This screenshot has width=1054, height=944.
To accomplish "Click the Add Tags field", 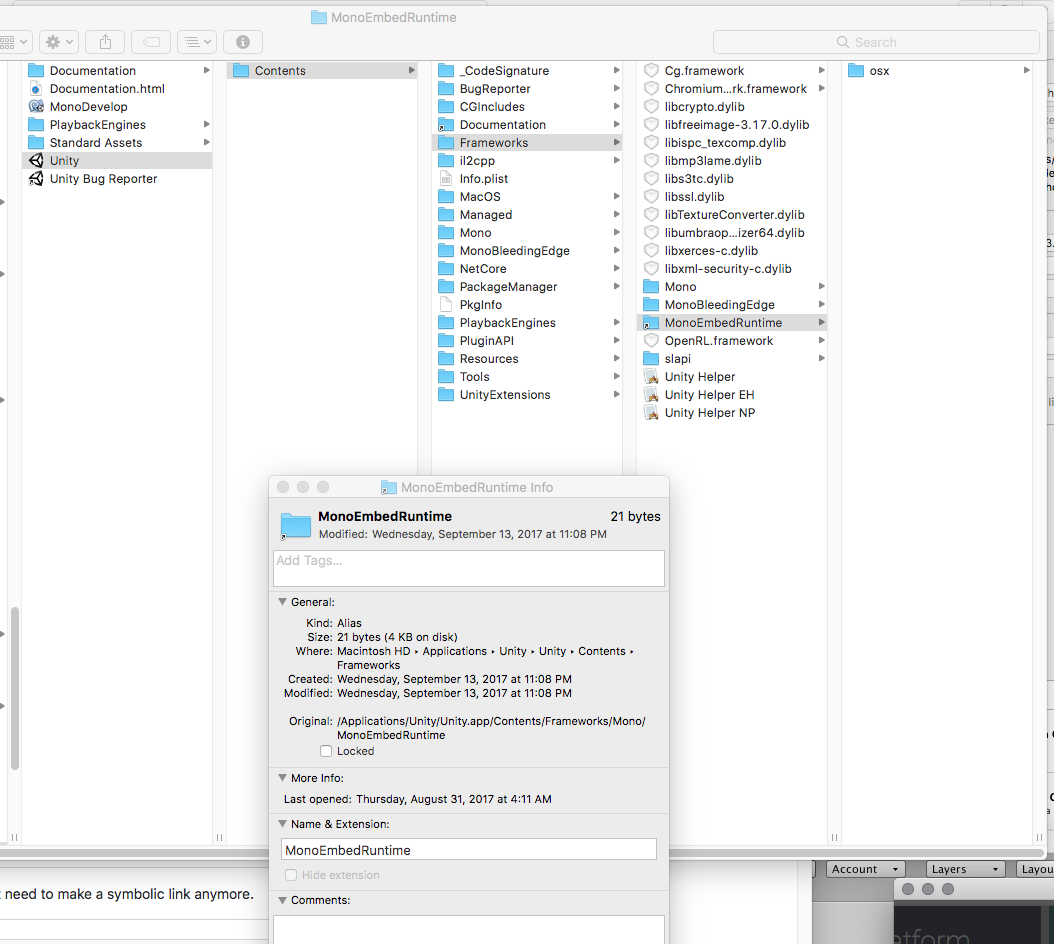I will 469,568.
